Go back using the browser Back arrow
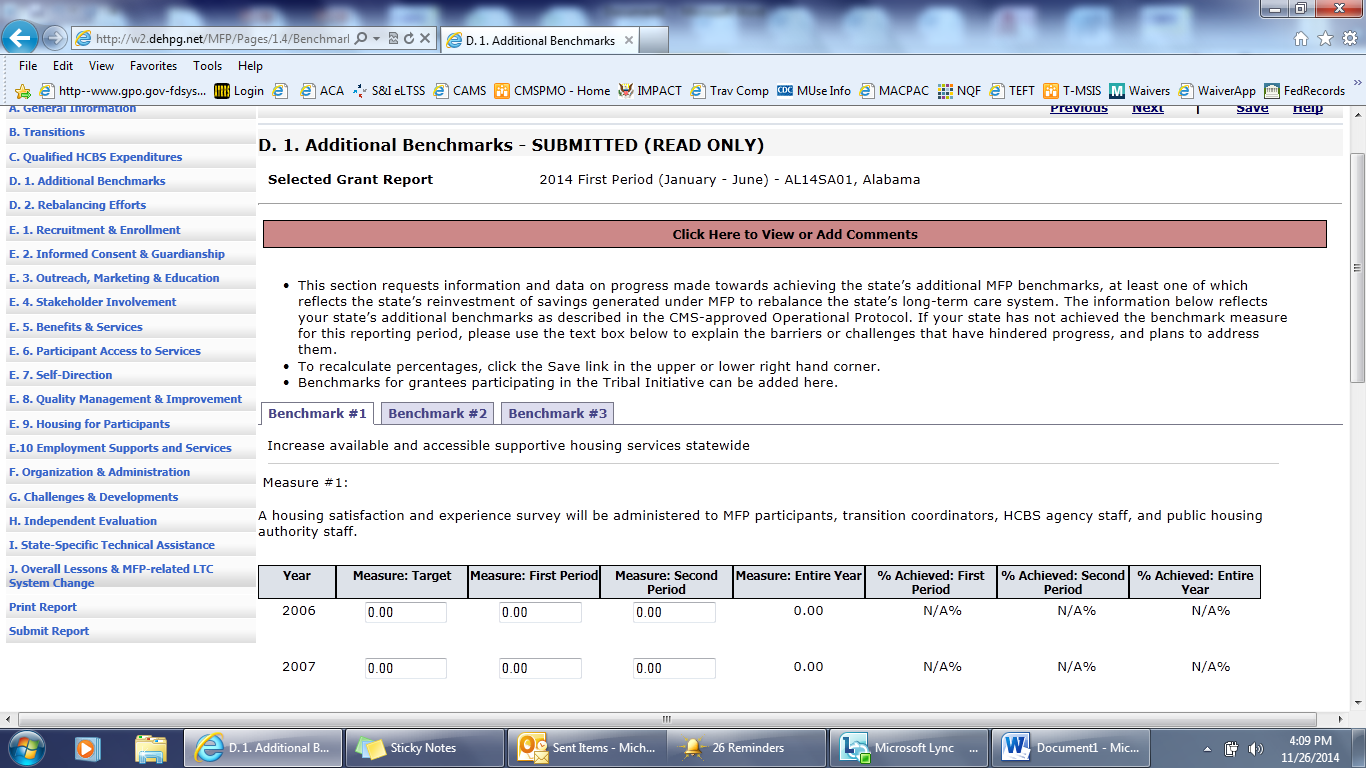The image size is (1366, 768). [x=19, y=38]
